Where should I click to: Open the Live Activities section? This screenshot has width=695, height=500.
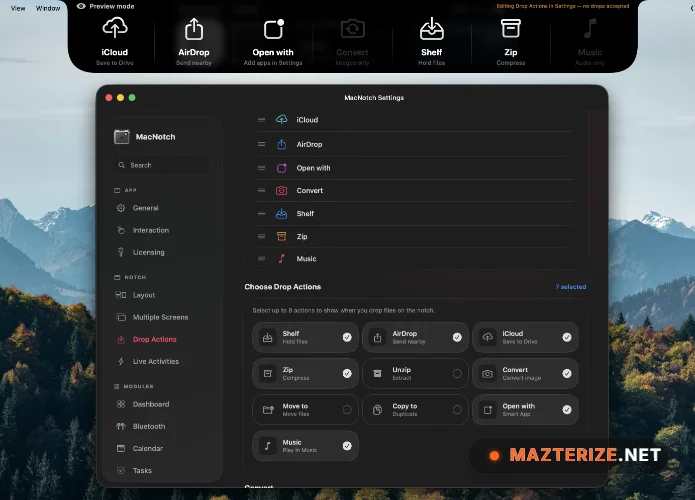(x=156, y=361)
